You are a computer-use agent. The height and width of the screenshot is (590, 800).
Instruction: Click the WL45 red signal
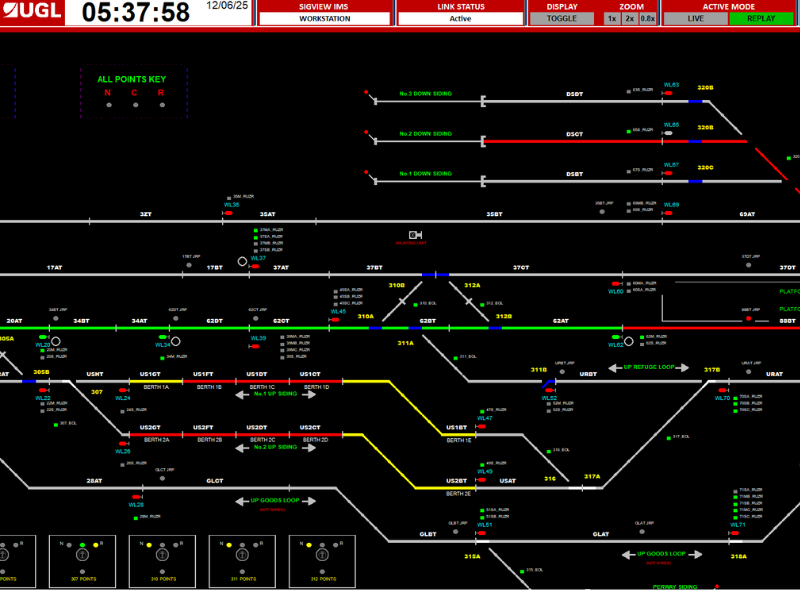point(335,319)
